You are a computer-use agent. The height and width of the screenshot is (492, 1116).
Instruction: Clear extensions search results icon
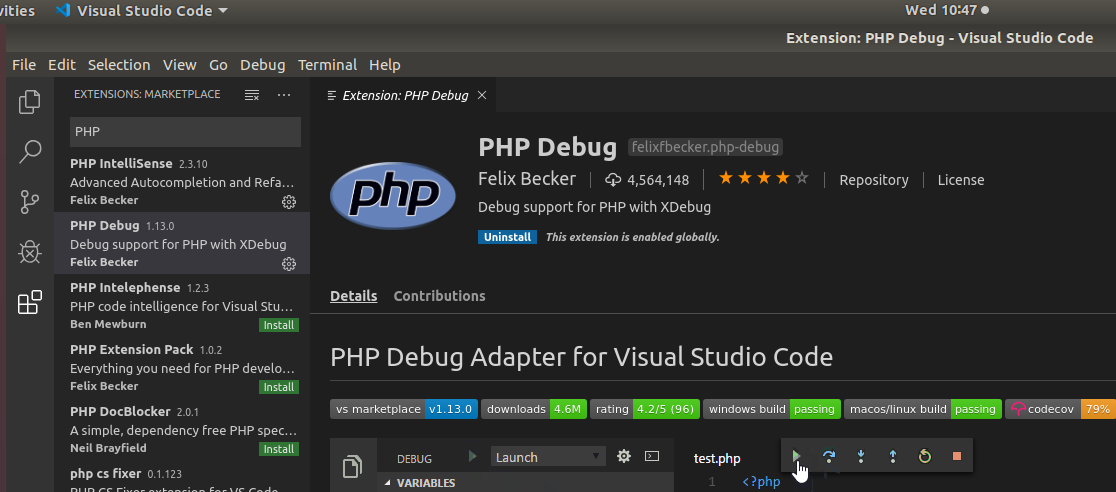pyautogui.click(x=252, y=95)
